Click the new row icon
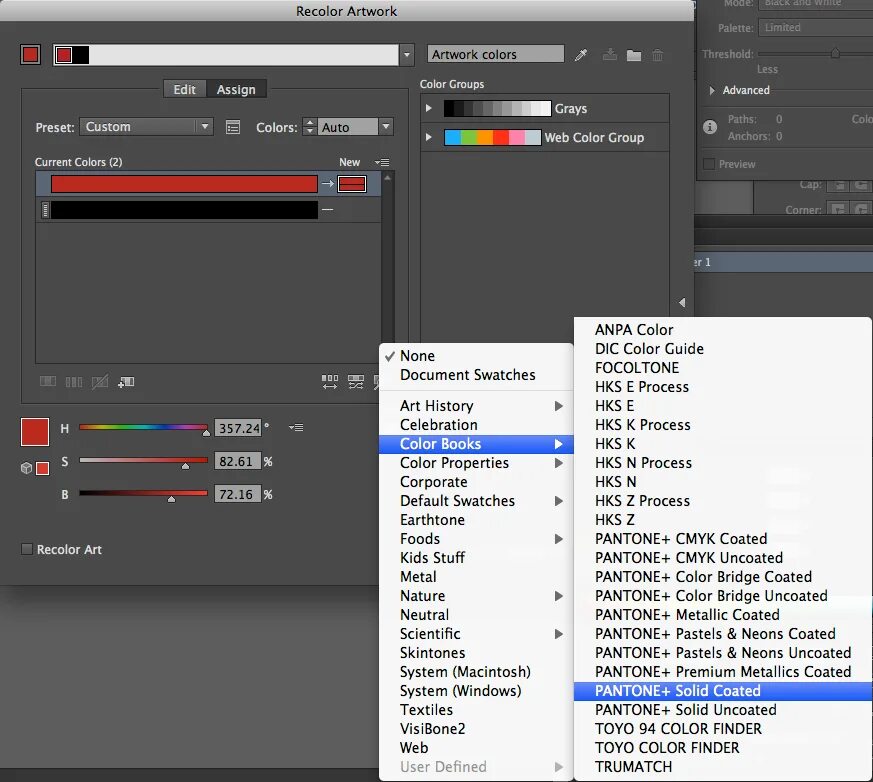 coord(126,382)
